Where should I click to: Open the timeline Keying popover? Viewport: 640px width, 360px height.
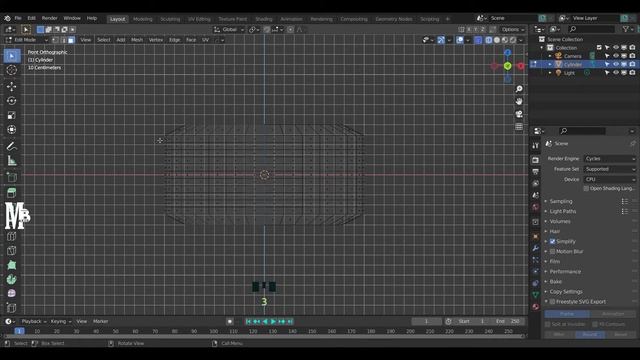pyautogui.click(x=60, y=322)
